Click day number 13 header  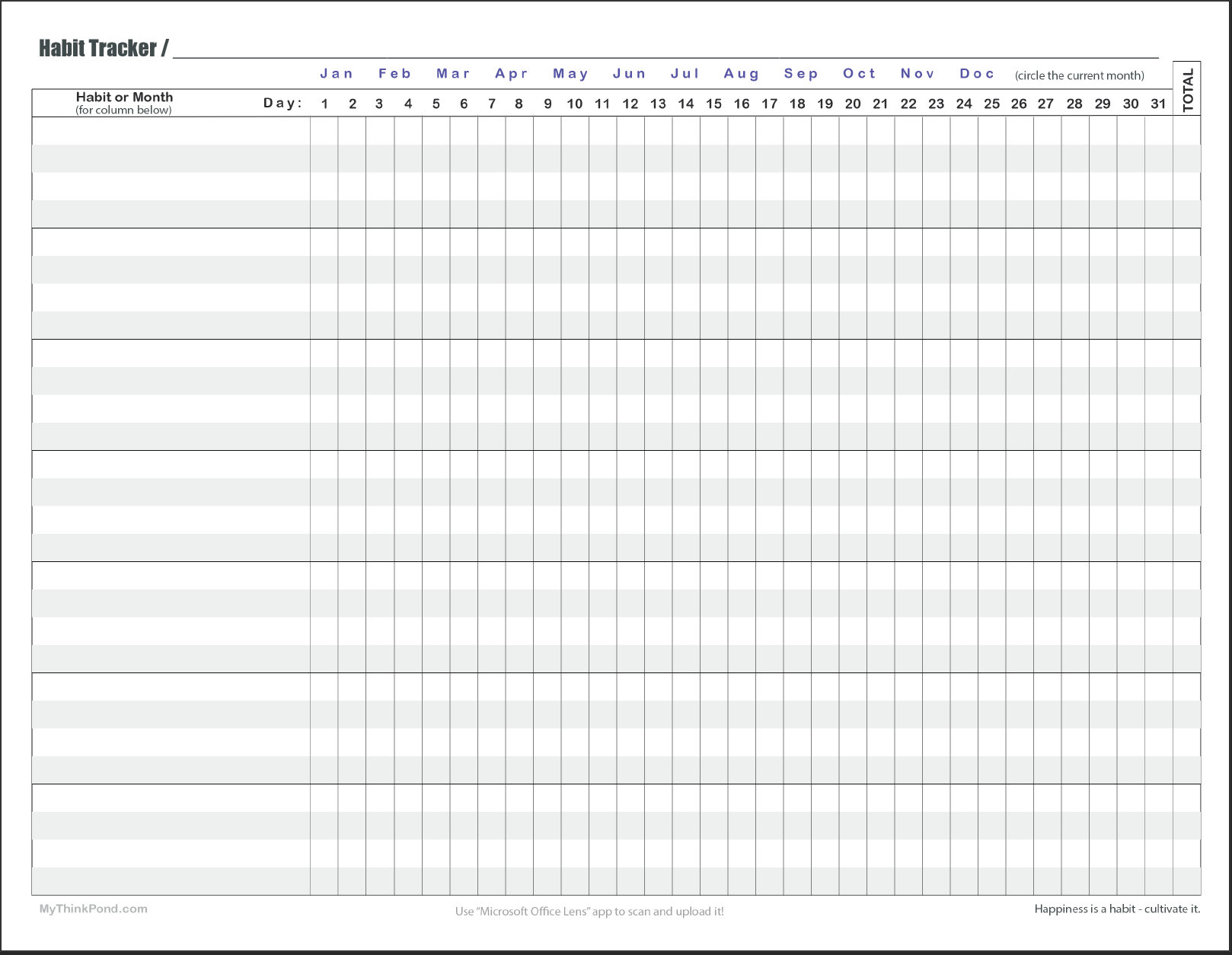pos(658,104)
